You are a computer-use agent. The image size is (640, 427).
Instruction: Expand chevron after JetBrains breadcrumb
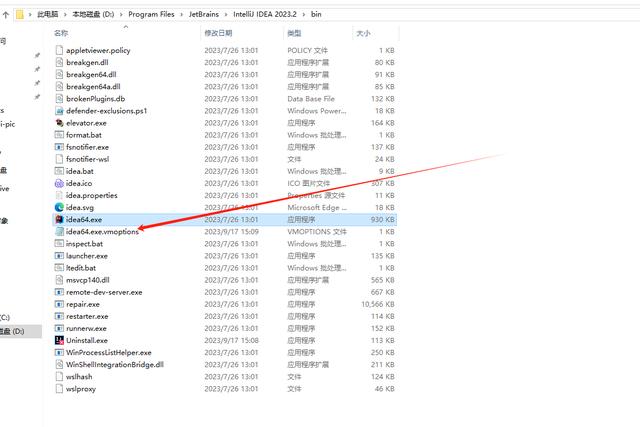[226, 15]
